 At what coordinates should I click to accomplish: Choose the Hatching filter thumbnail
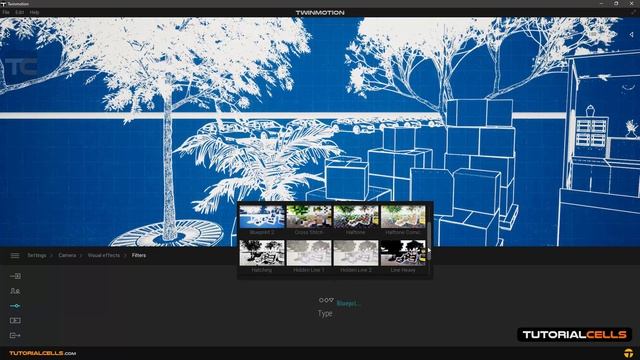[x=262, y=253]
